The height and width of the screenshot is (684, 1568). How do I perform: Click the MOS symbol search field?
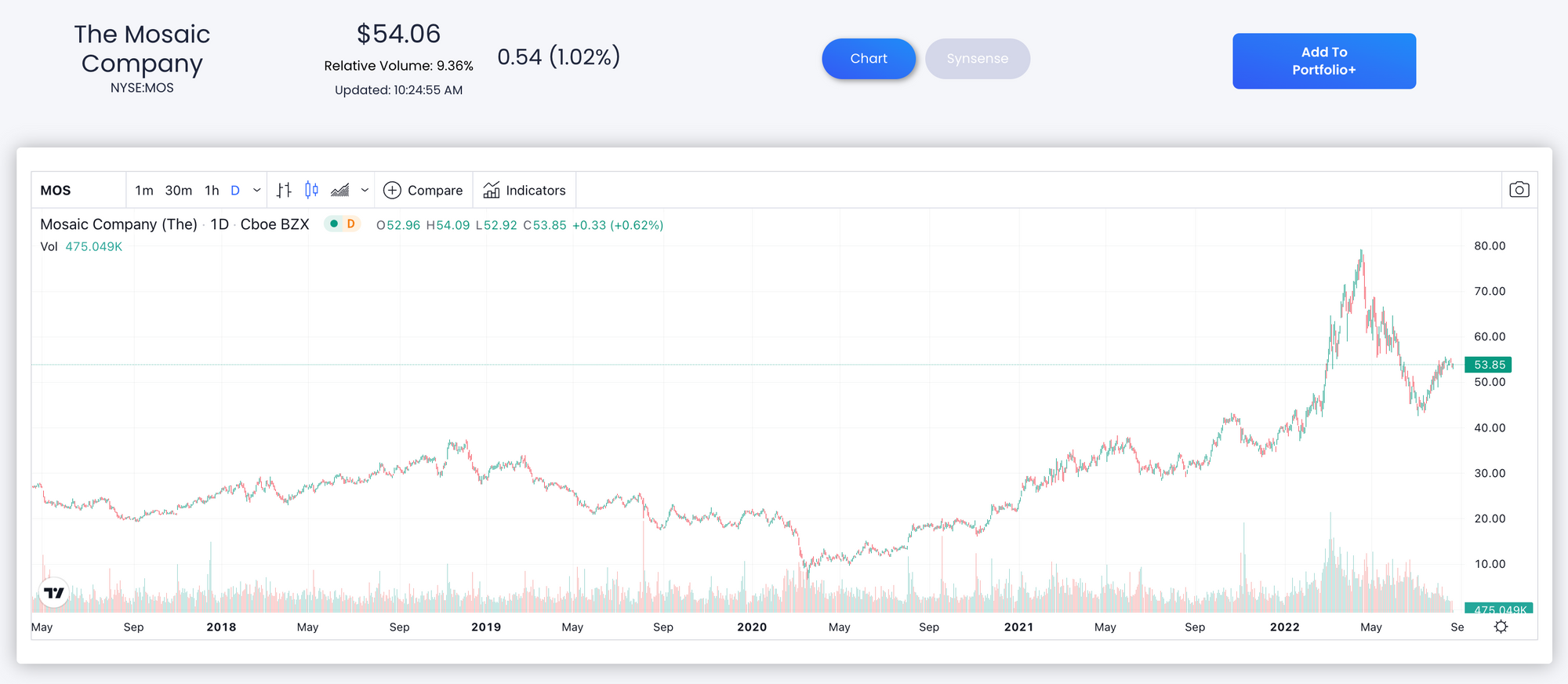[78, 190]
